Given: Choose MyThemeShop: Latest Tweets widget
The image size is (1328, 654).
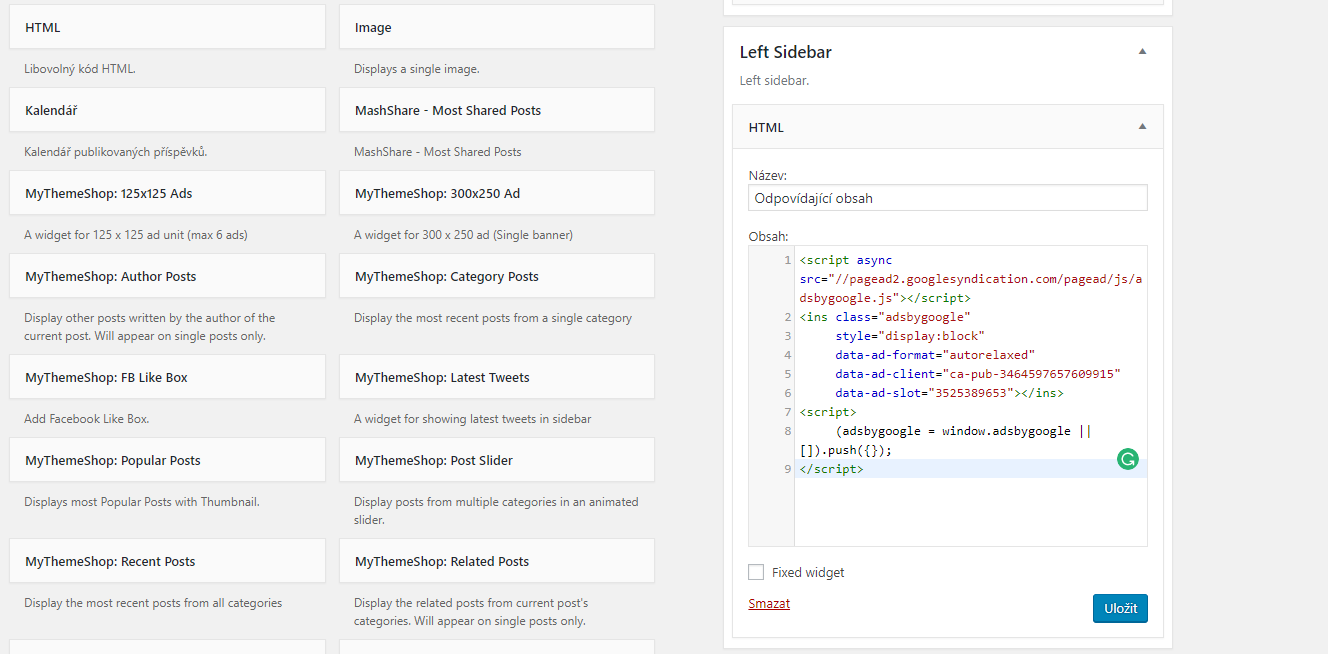Looking at the screenshot, I should pos(496,377).
